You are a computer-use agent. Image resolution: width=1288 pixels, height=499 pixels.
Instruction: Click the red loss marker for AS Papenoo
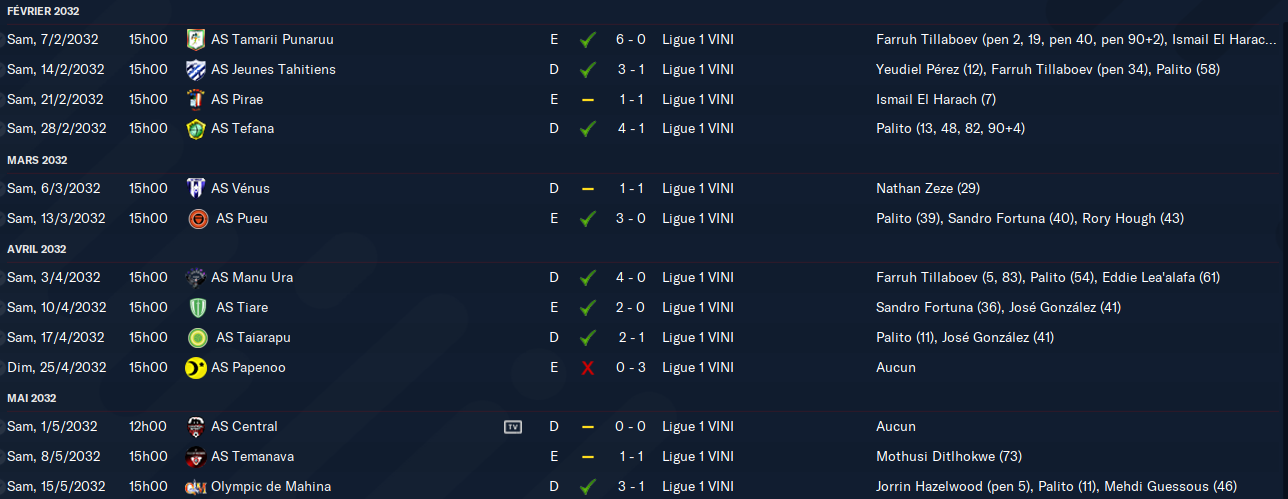point(588,368)
